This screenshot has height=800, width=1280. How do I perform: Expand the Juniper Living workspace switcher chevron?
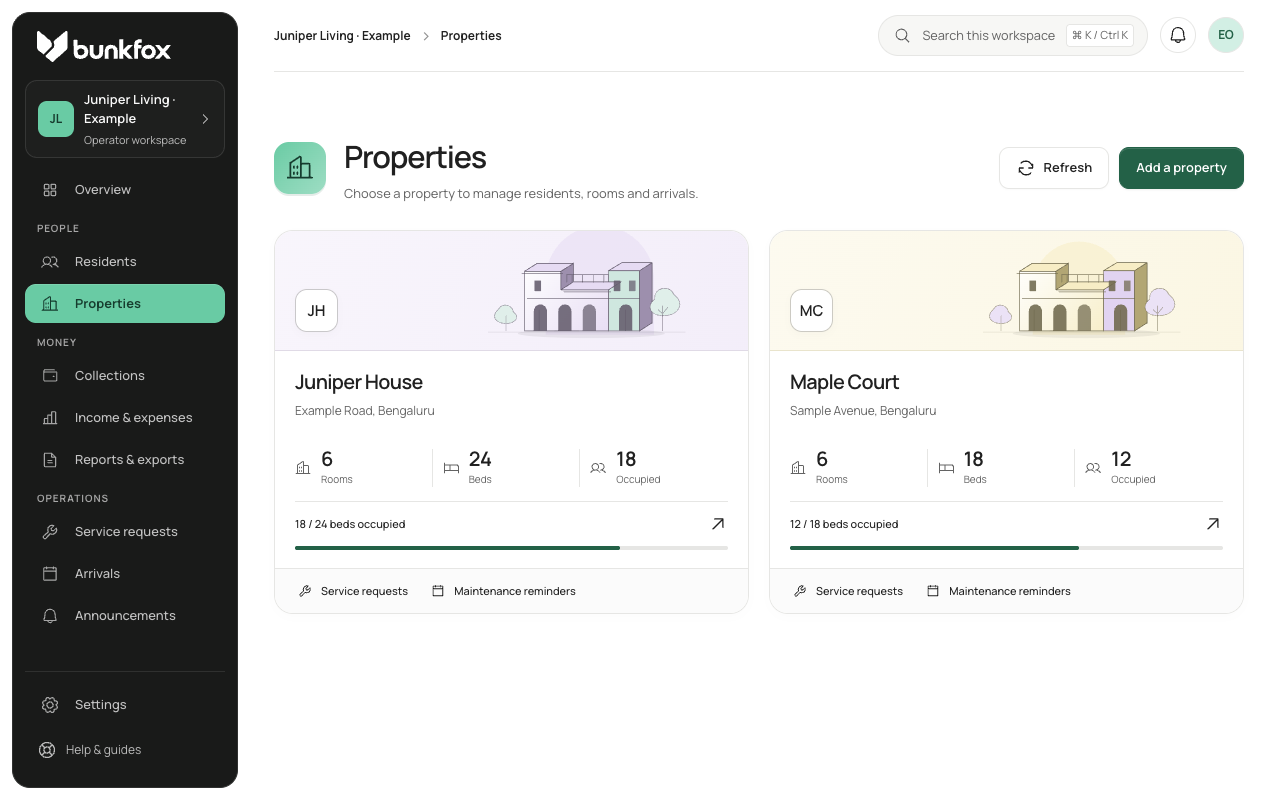tap(205, 119)
